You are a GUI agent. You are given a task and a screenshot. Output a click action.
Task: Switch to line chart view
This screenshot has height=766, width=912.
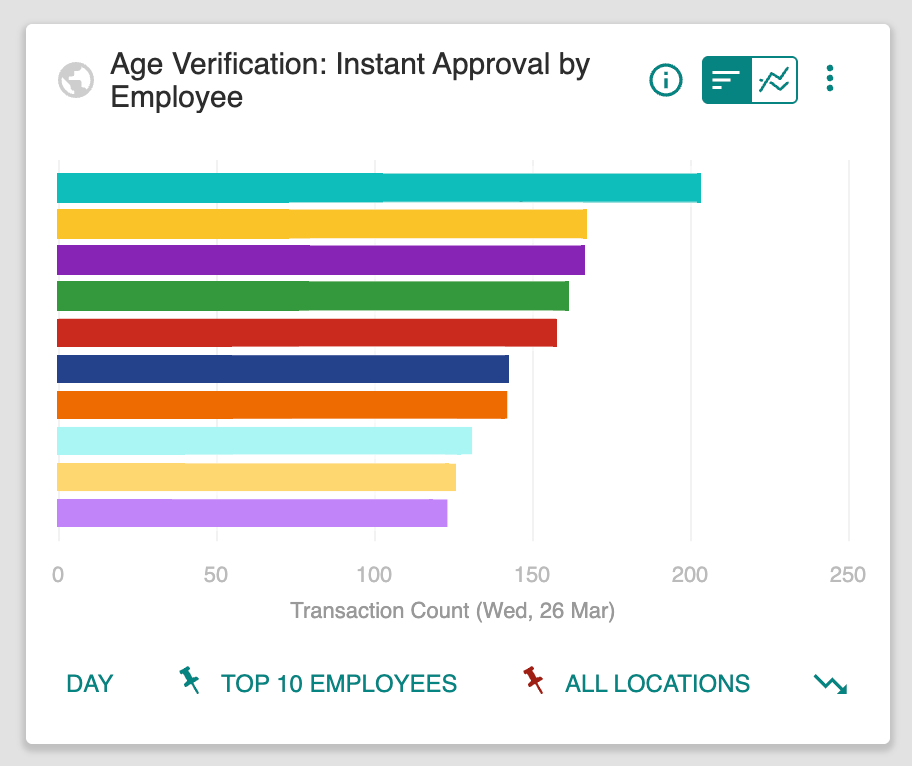774,80
